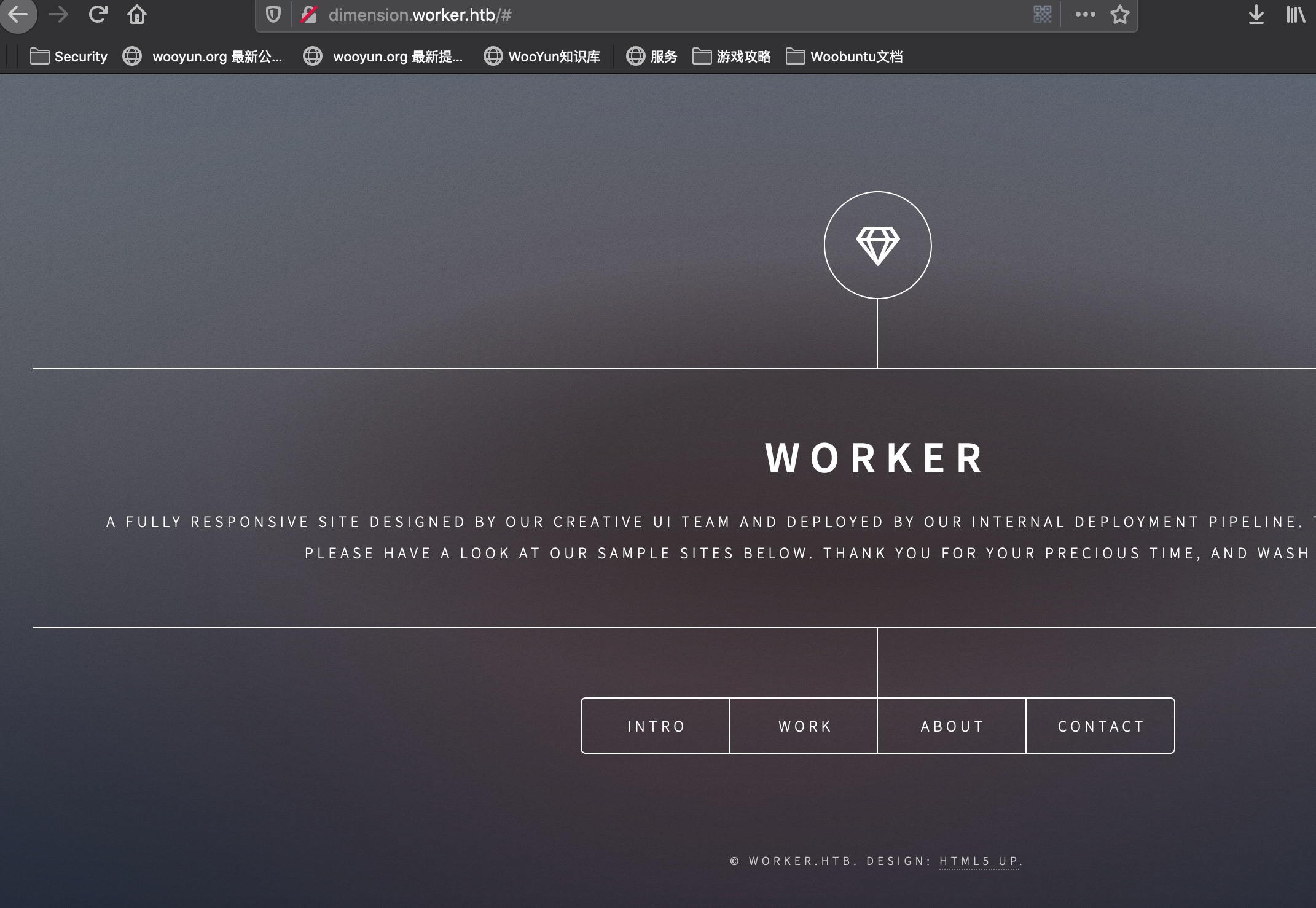Select the INTRO navigation item
The height and width of the screenshot is (908, 1316).
[656, 726]
